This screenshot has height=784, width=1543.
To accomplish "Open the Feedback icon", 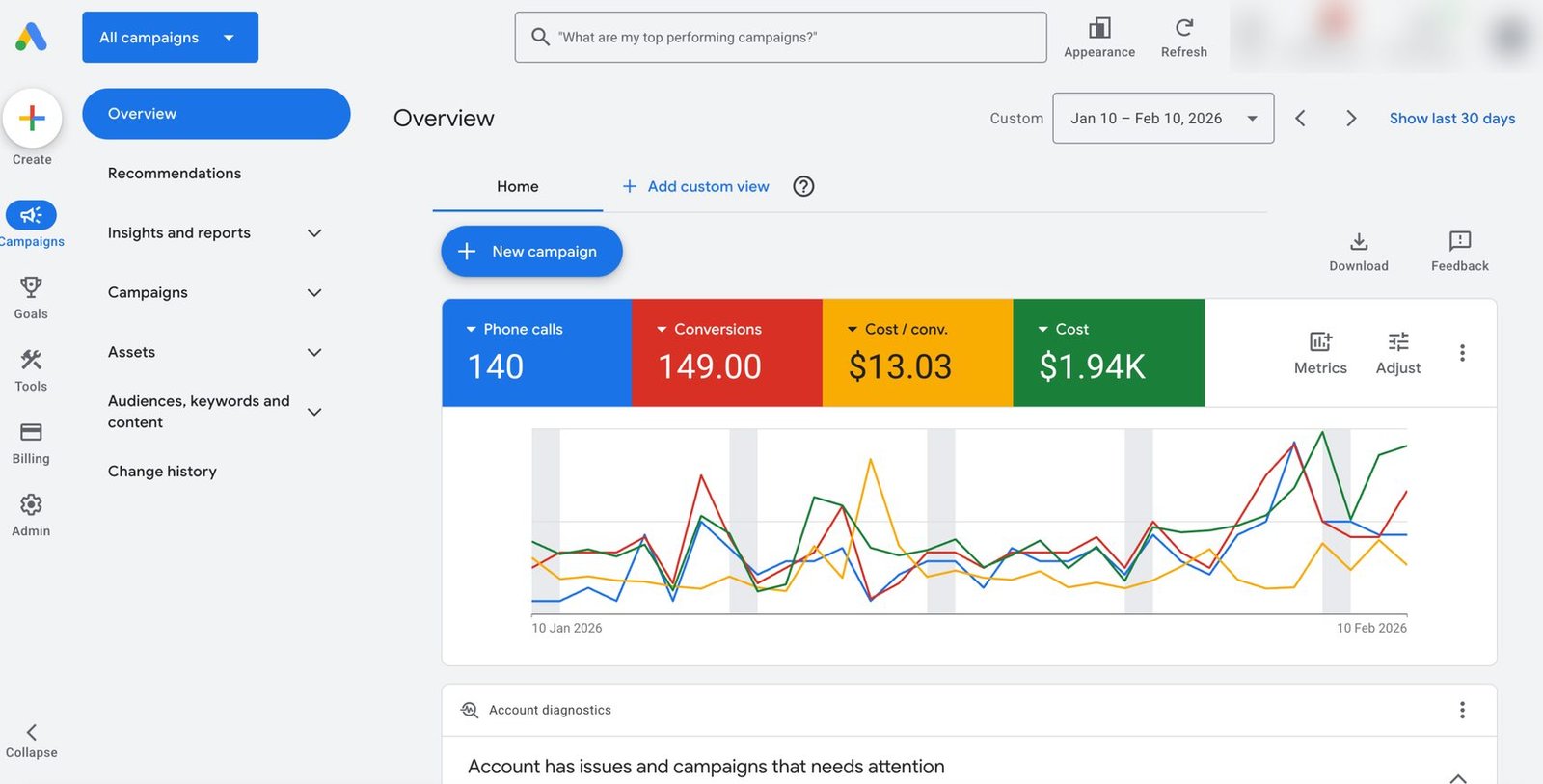I will click(x=1460, y=241).
